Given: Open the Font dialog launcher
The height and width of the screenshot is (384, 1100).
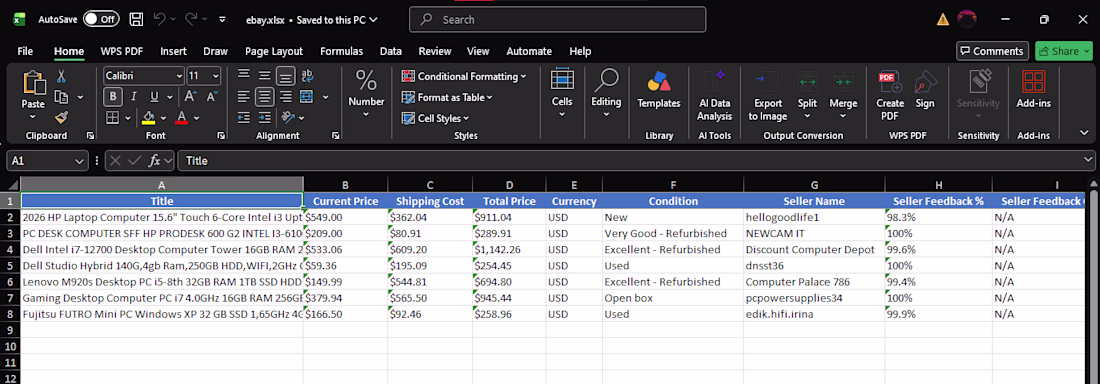Looking at the screenshot, I should click(x=221, y=135).
